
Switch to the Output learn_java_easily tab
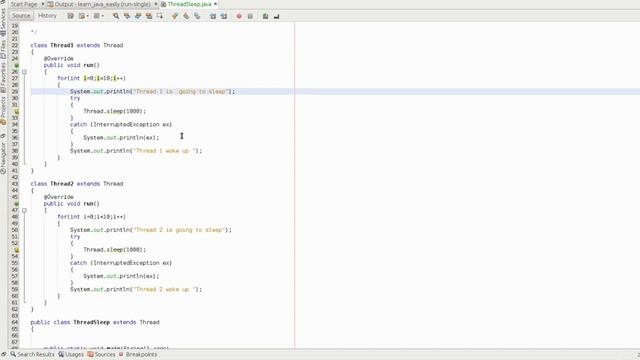point(99,4)
